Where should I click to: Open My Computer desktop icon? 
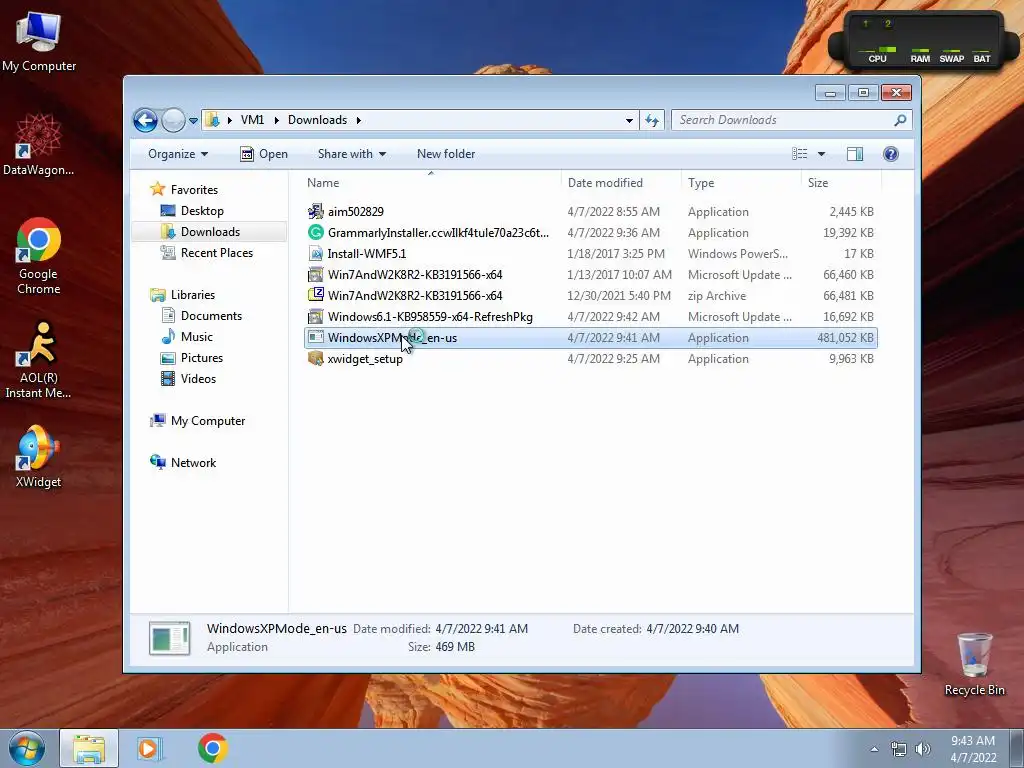point(39,40)
